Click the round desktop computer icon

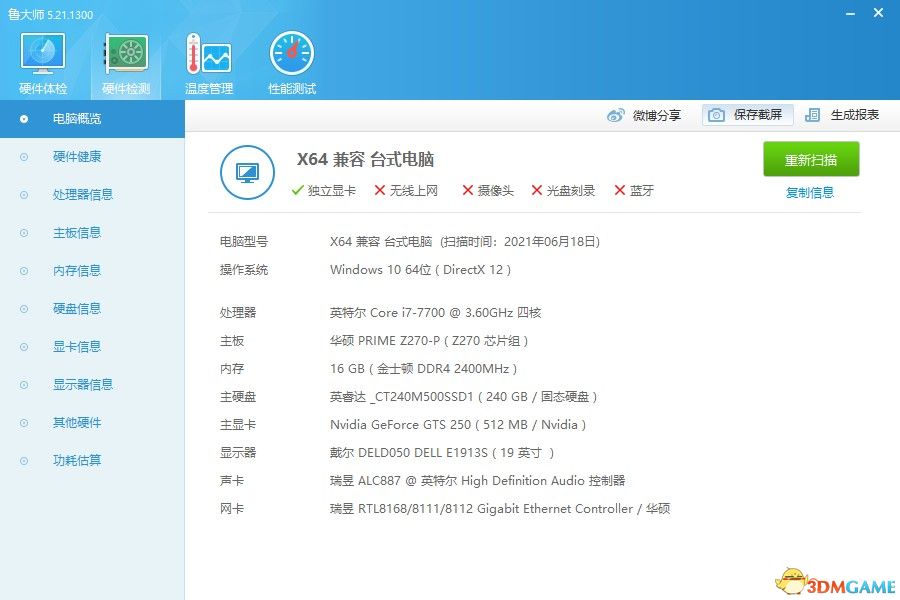[x=247, y=172]
